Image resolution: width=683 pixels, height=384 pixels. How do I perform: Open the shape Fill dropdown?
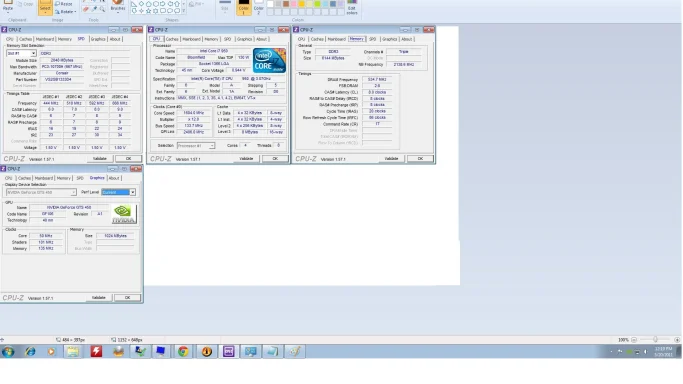click(x=196, y=4)
